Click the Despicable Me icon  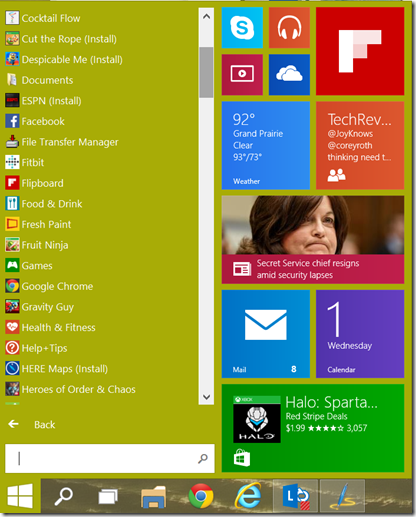(12, 59)
